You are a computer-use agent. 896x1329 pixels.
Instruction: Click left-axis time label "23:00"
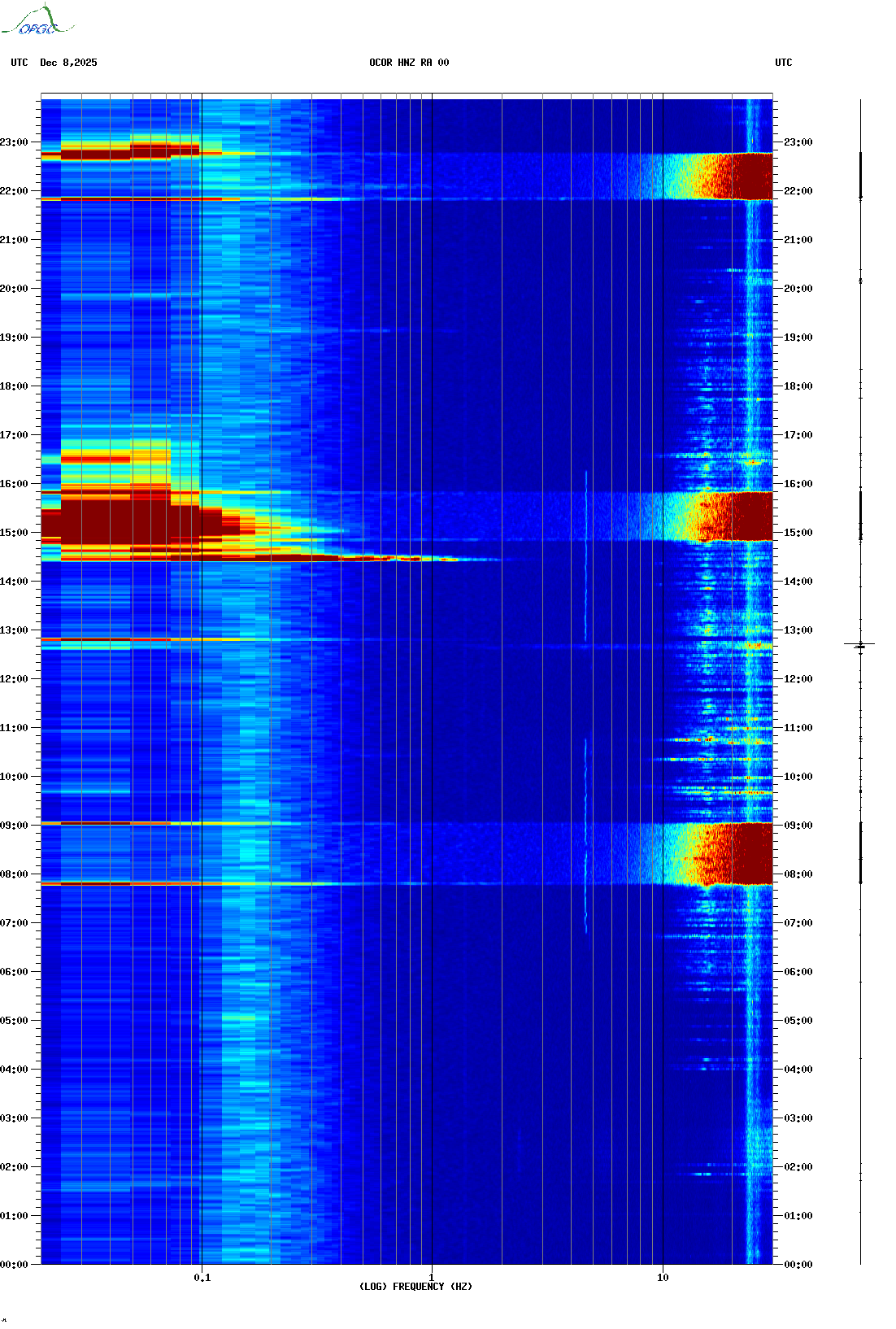[x=14, y=142]
